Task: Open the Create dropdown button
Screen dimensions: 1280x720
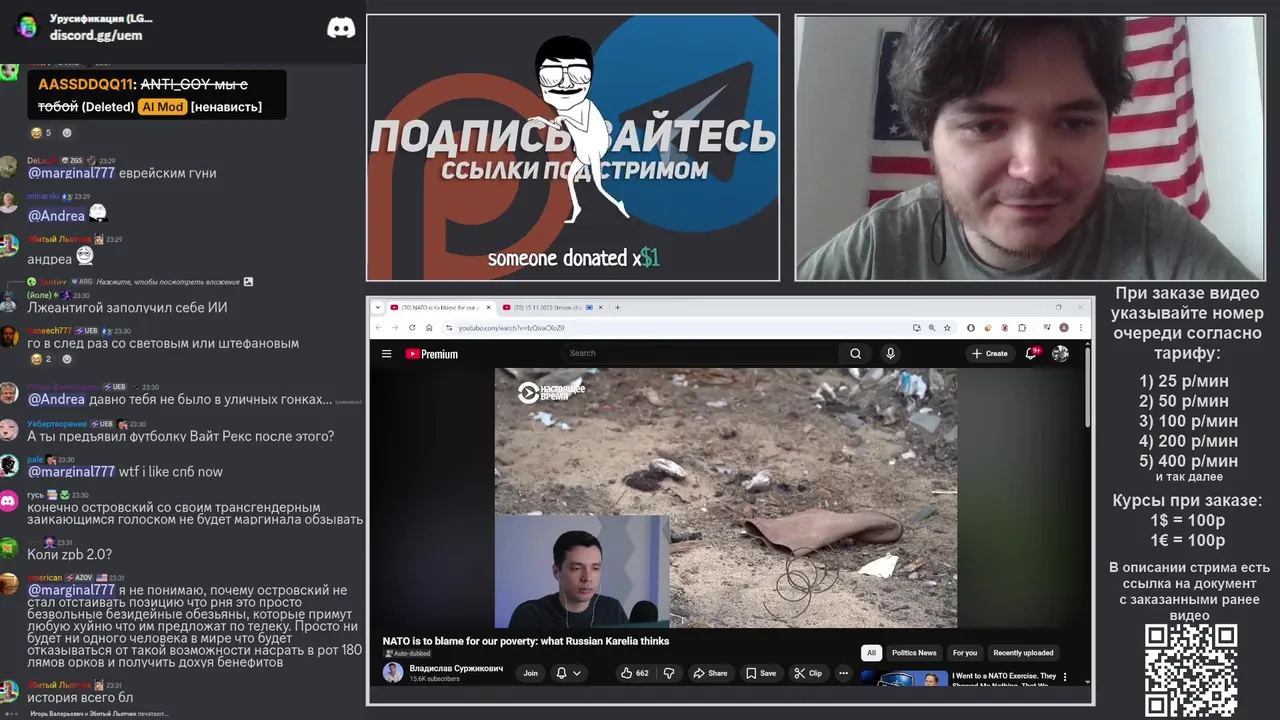Action: point(989,353)
